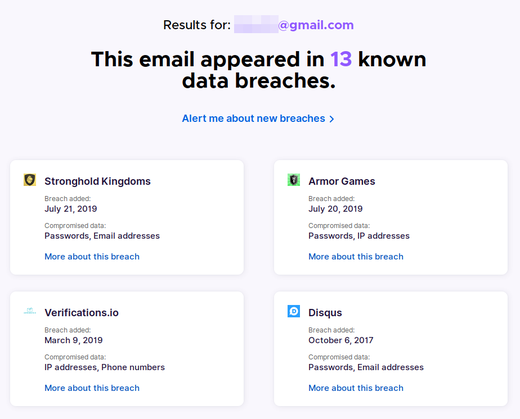Viewport: 520px width, 419px height.
Task: Open More about this breach for Stronghold Kingdoms
Action: (x=92, y=257)
